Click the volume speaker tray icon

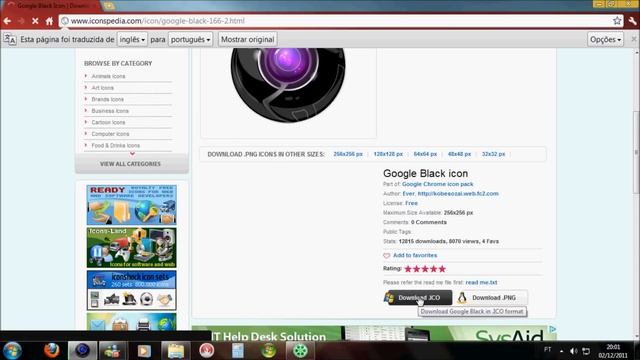click(574, 351)
